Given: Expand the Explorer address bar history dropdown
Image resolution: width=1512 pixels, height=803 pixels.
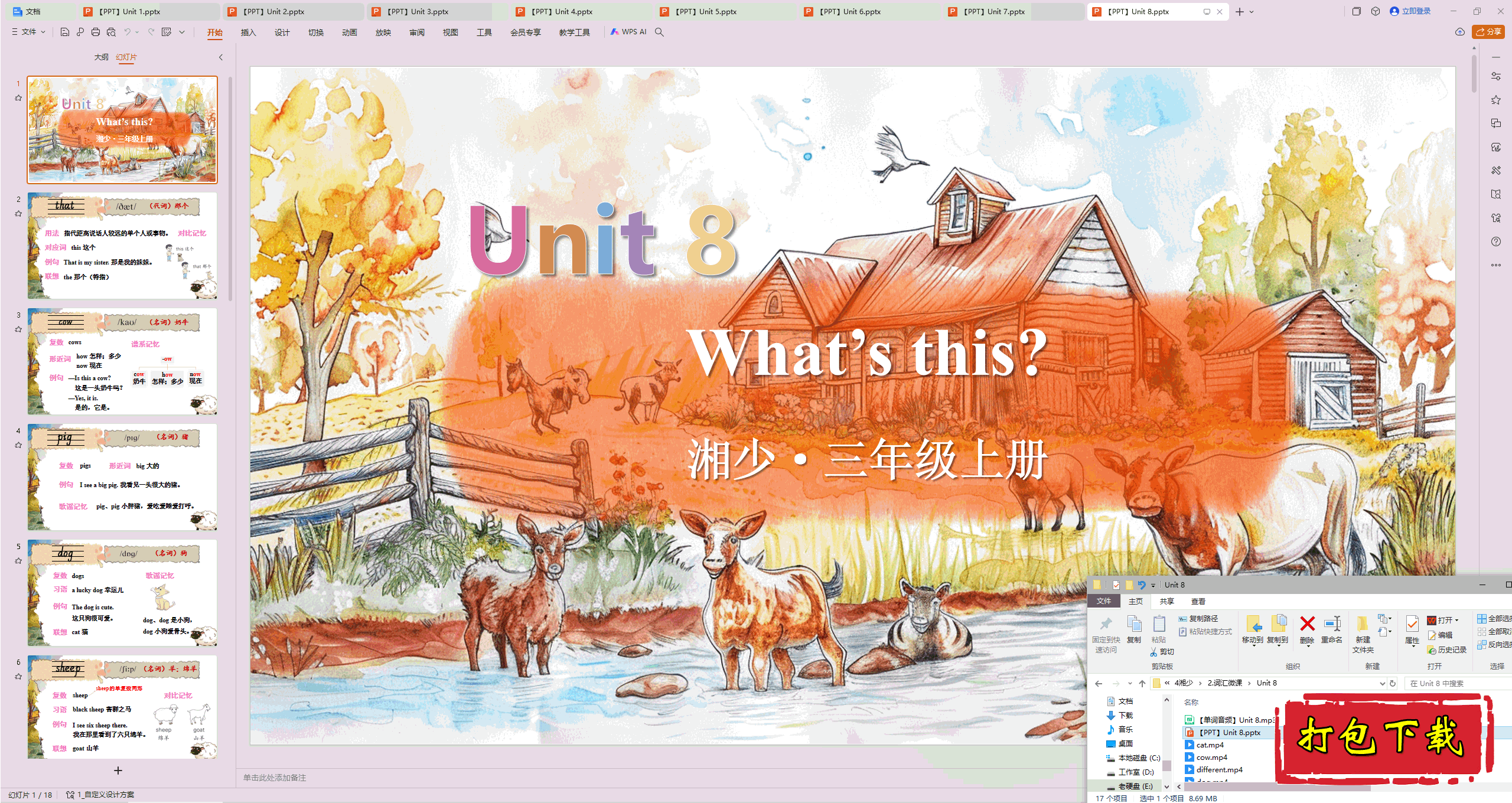Looking at the screenshot, I should pos(1382,683).
